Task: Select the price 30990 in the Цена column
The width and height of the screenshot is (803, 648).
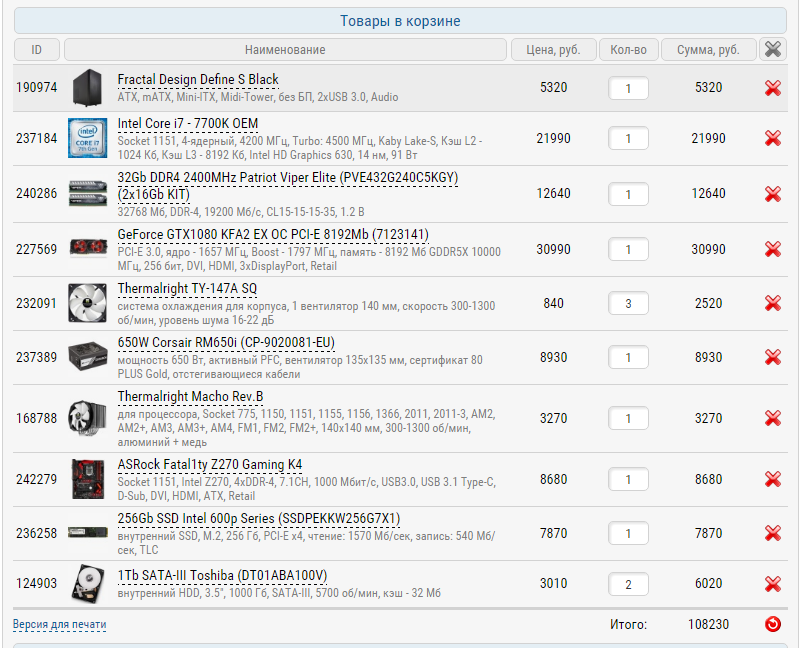Action: pyautogui.click(x=554, y=249)
